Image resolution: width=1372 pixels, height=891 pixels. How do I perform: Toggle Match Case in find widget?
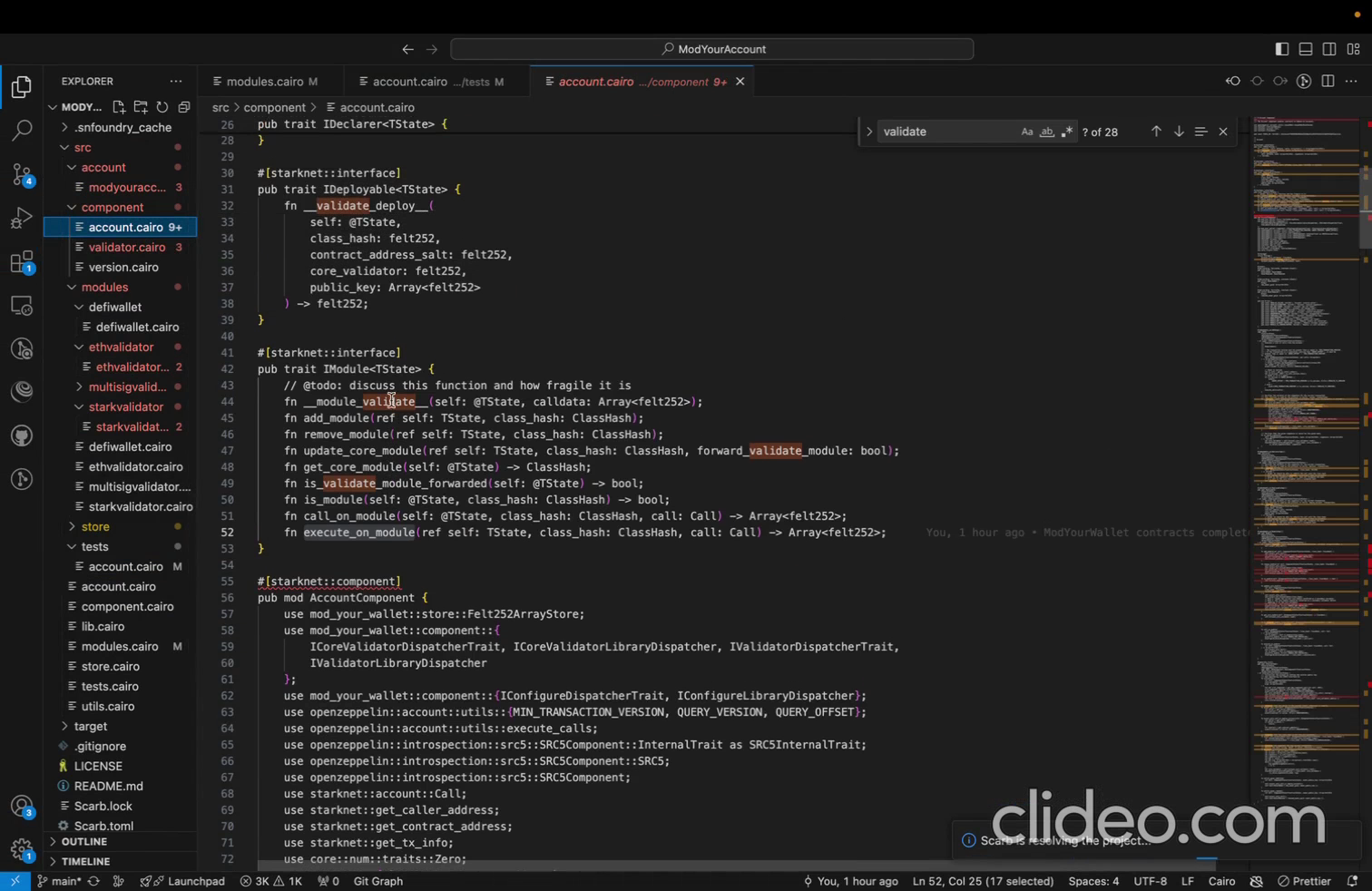tap(1027, 132)
